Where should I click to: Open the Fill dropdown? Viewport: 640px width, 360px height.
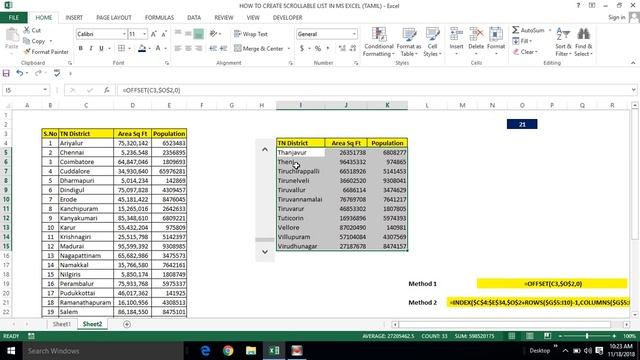[522, 41]
